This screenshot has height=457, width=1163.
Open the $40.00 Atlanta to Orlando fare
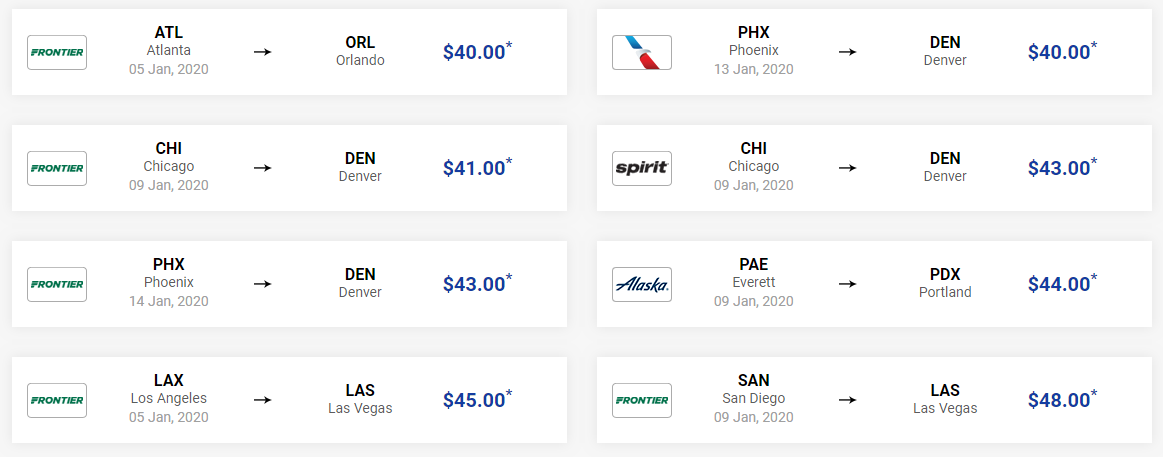point(478,51)
